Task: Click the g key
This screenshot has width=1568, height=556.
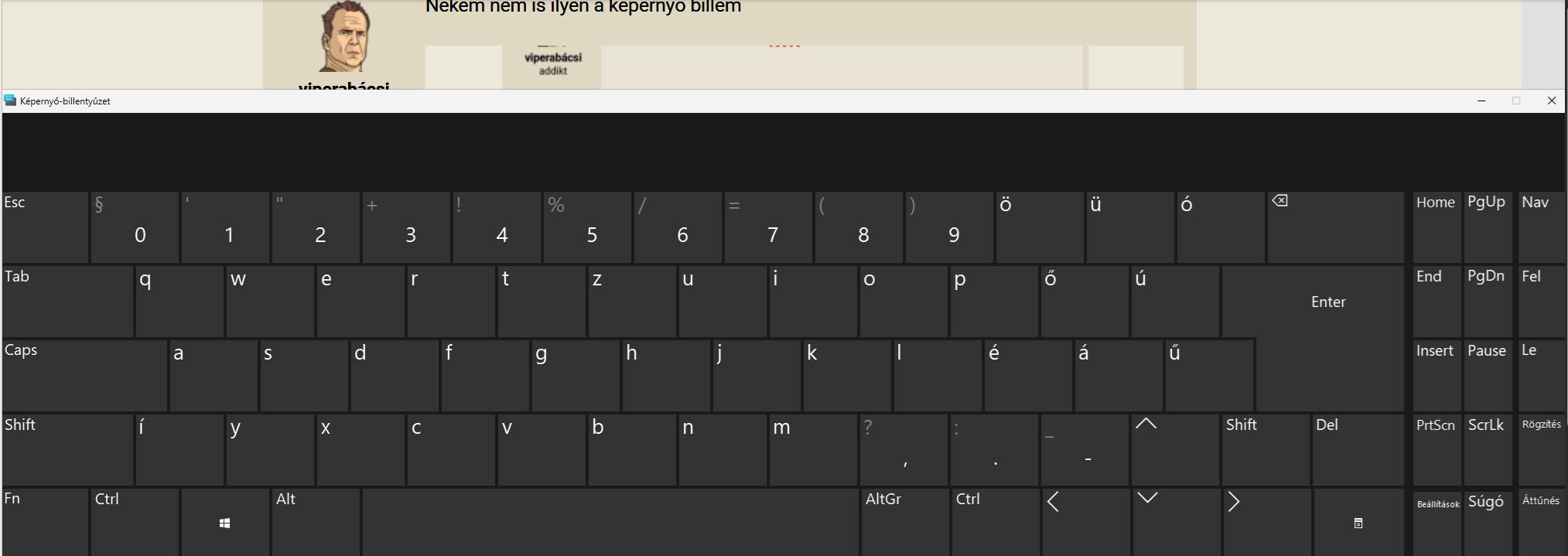Action: pos(576,376)
